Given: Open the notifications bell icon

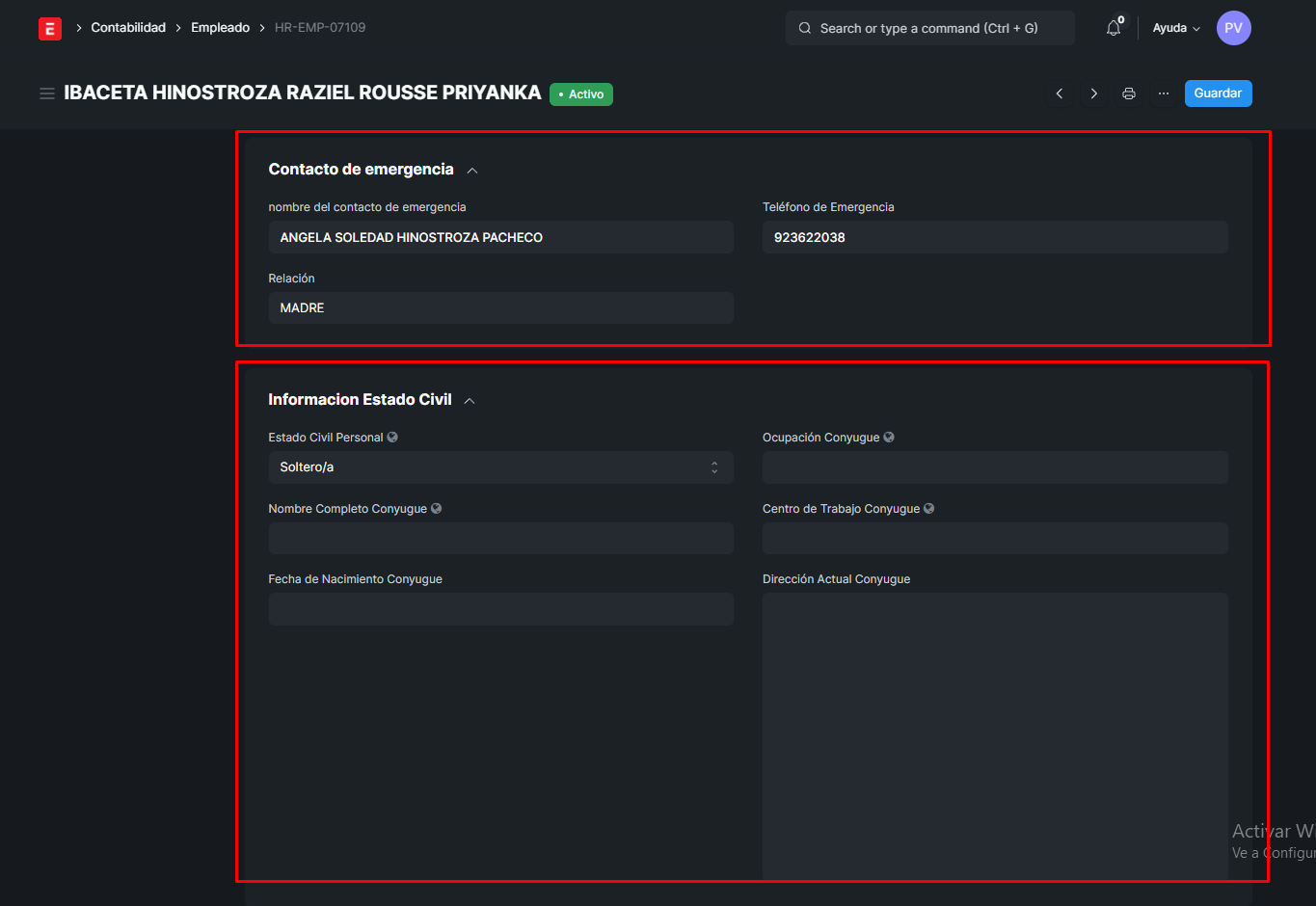Looking at the screenshot, I should 1114,28.
